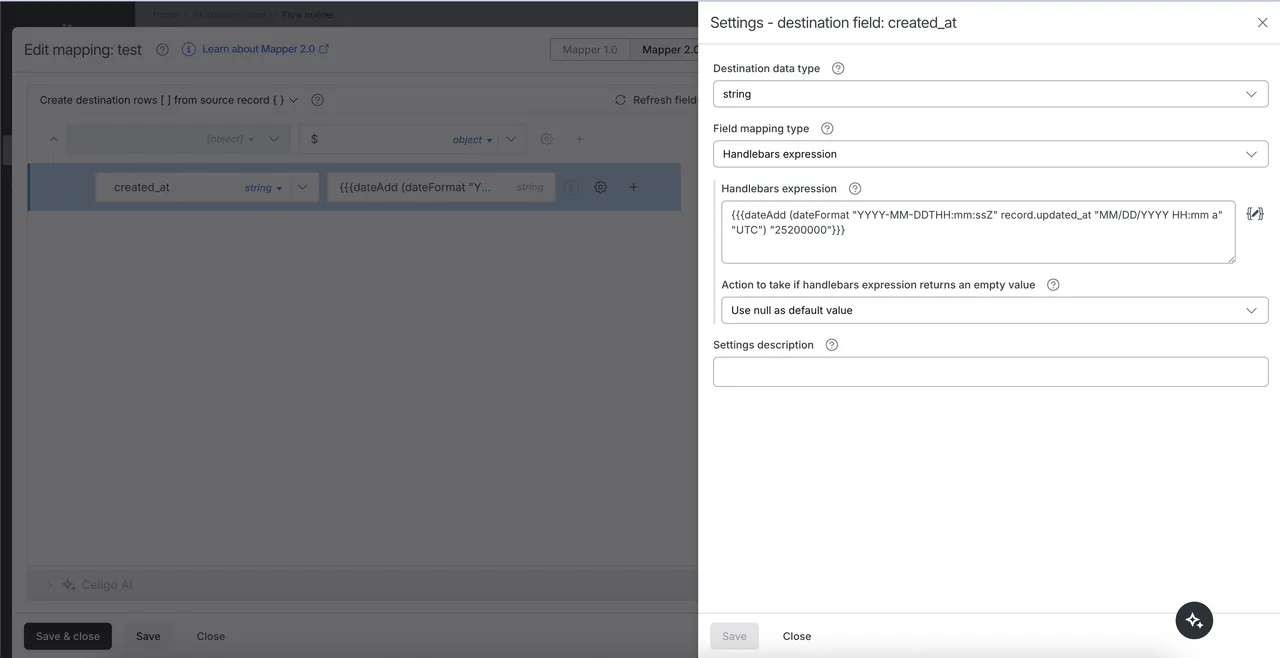Viewport: 1280px width, 658px height.
Task: Click the Settings - destination field title
Action: pos(833,22)
